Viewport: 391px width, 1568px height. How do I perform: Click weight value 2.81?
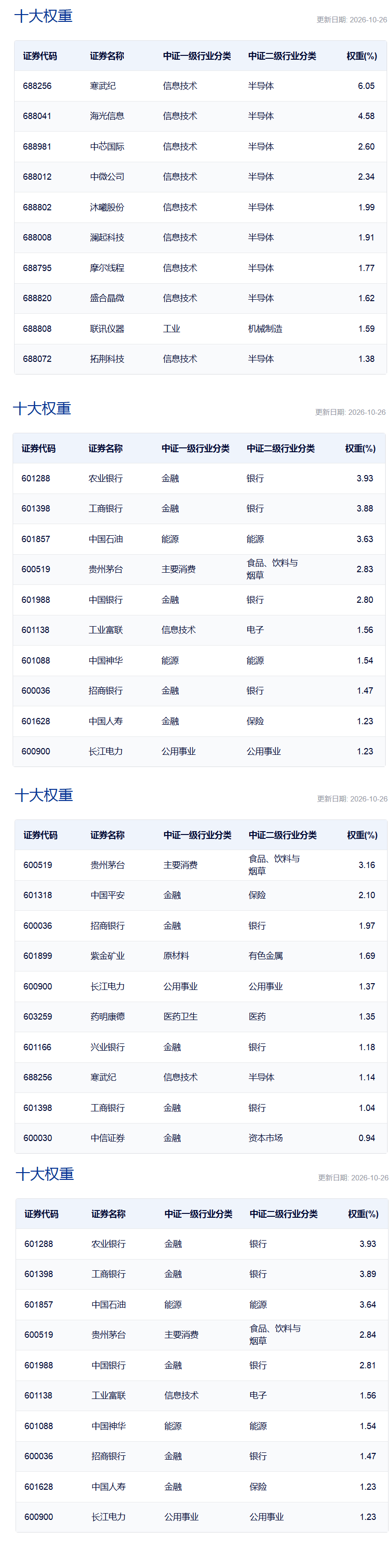(x=368, y=1365)
